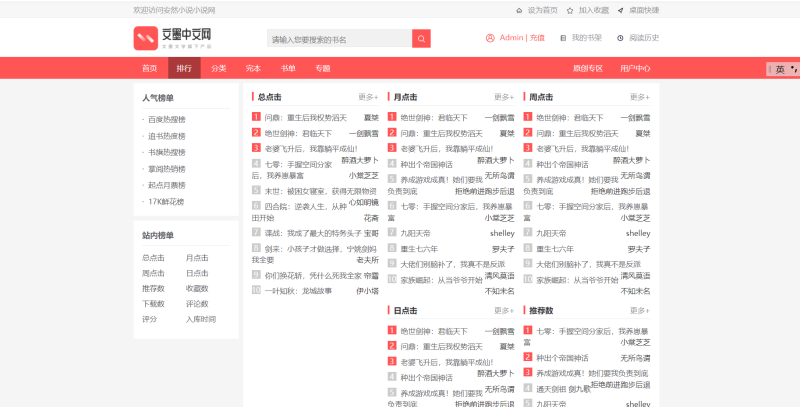Open the 书单 navigation tab
The width and height of the screenshot is (800, 407).
[x=288, y=68]
